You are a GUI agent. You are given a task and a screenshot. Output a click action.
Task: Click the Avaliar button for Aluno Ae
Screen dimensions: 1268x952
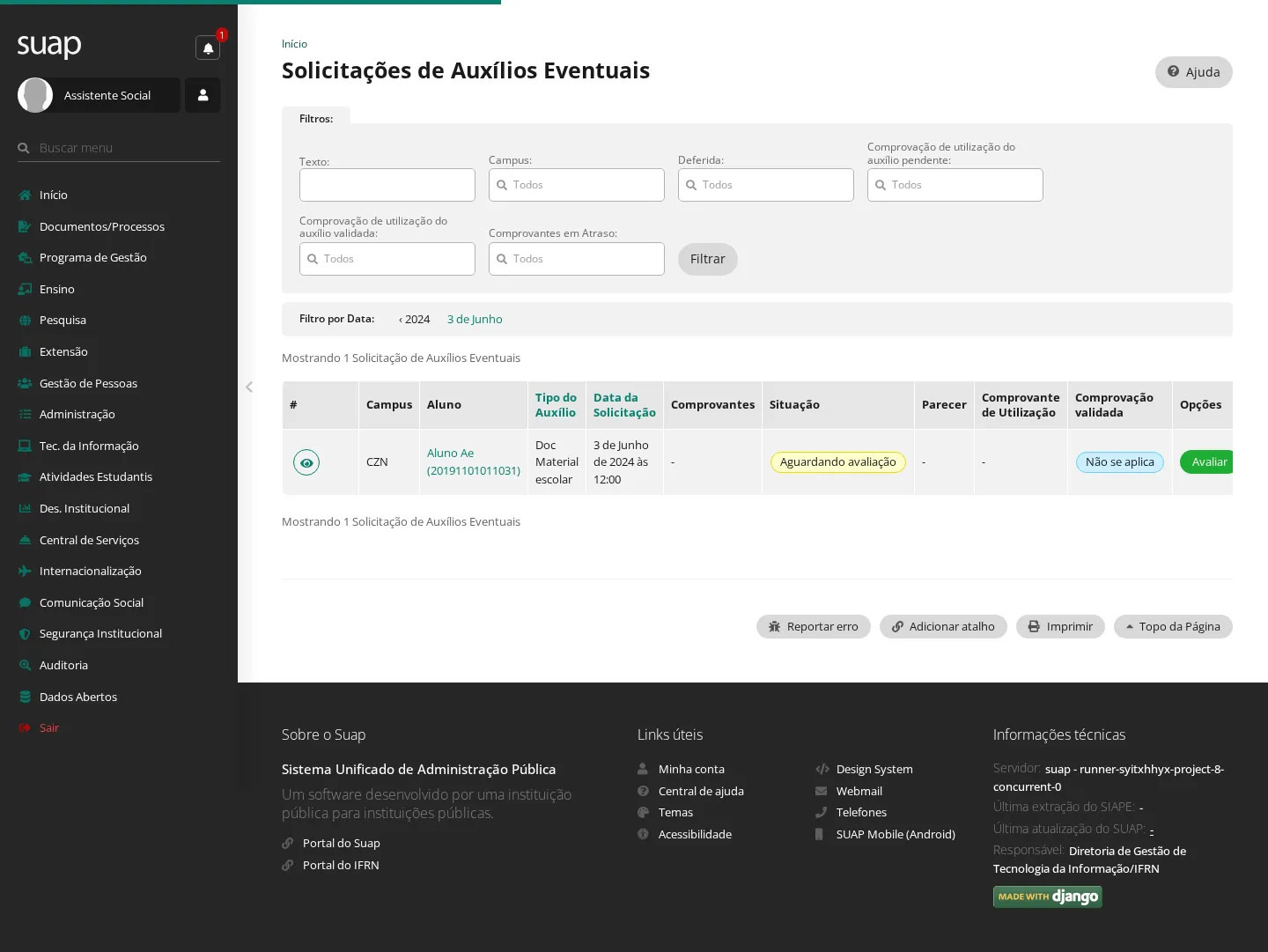(x=1206, y=462)
